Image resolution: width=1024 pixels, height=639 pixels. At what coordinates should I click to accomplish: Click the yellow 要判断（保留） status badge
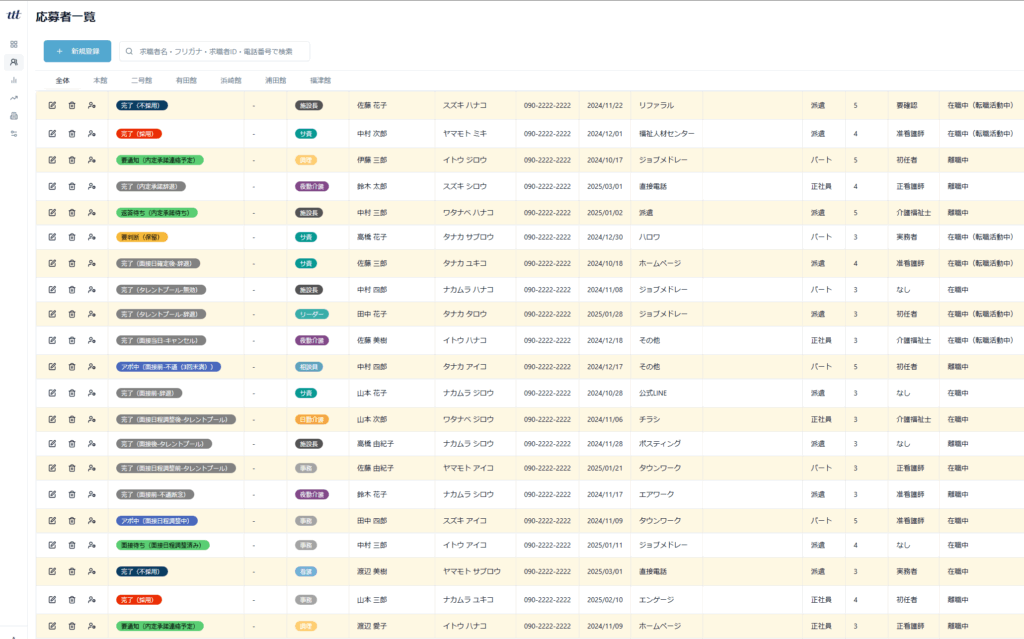click(x=142, y=237)
